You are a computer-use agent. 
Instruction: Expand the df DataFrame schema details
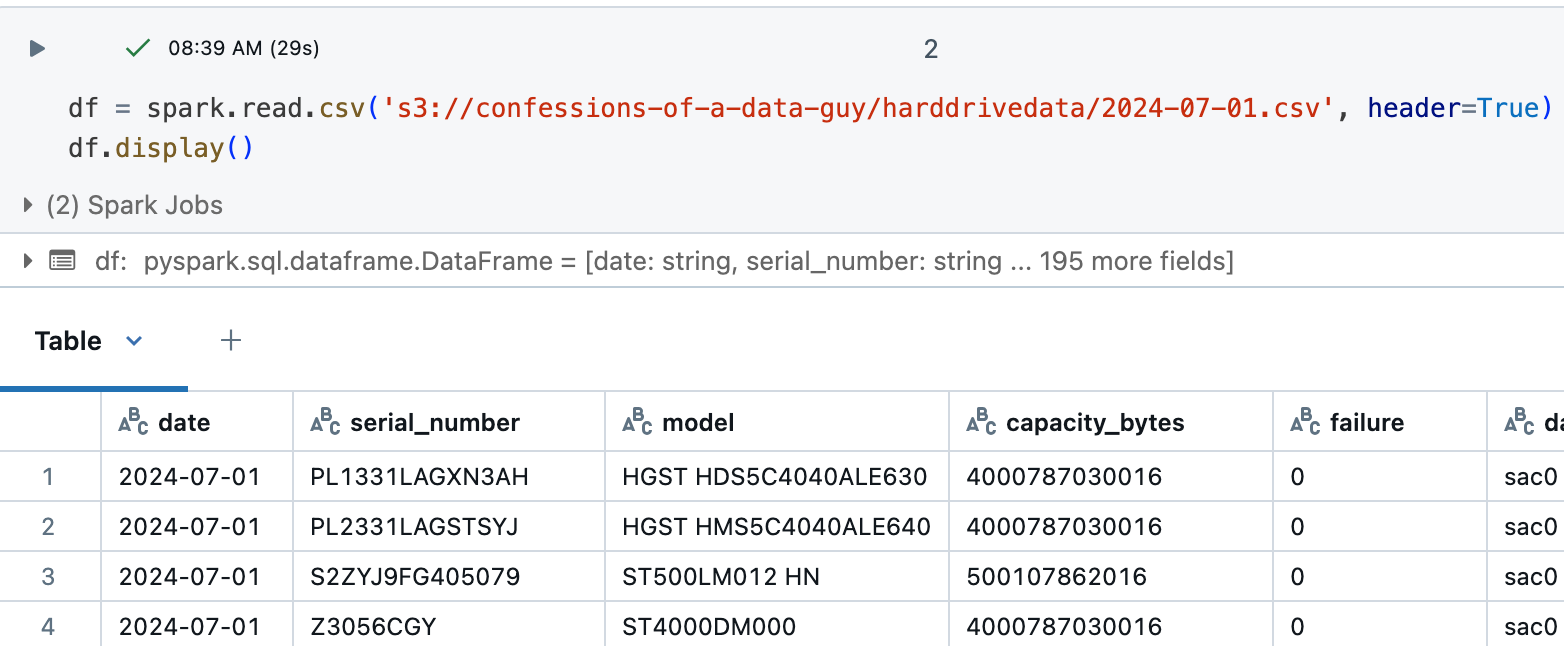click(x=28, y=262)
